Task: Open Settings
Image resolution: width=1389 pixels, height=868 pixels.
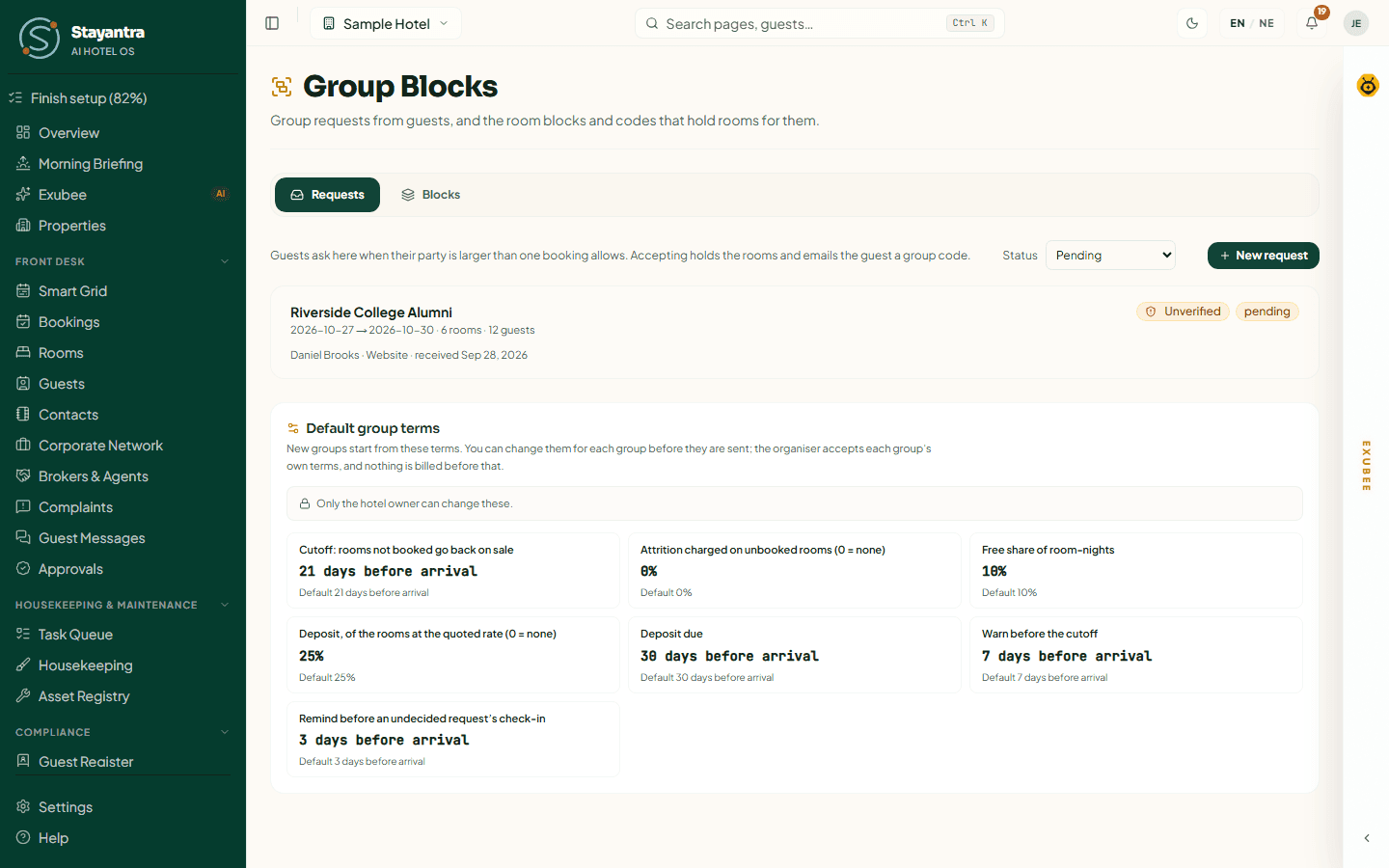Action: (123, 807)
